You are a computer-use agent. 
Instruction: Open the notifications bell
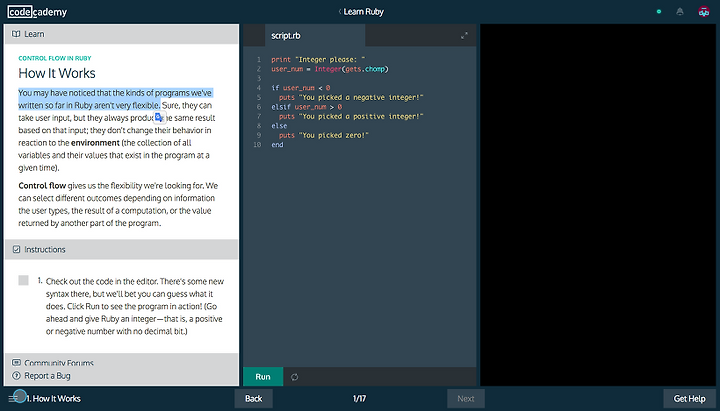(680, 12)
